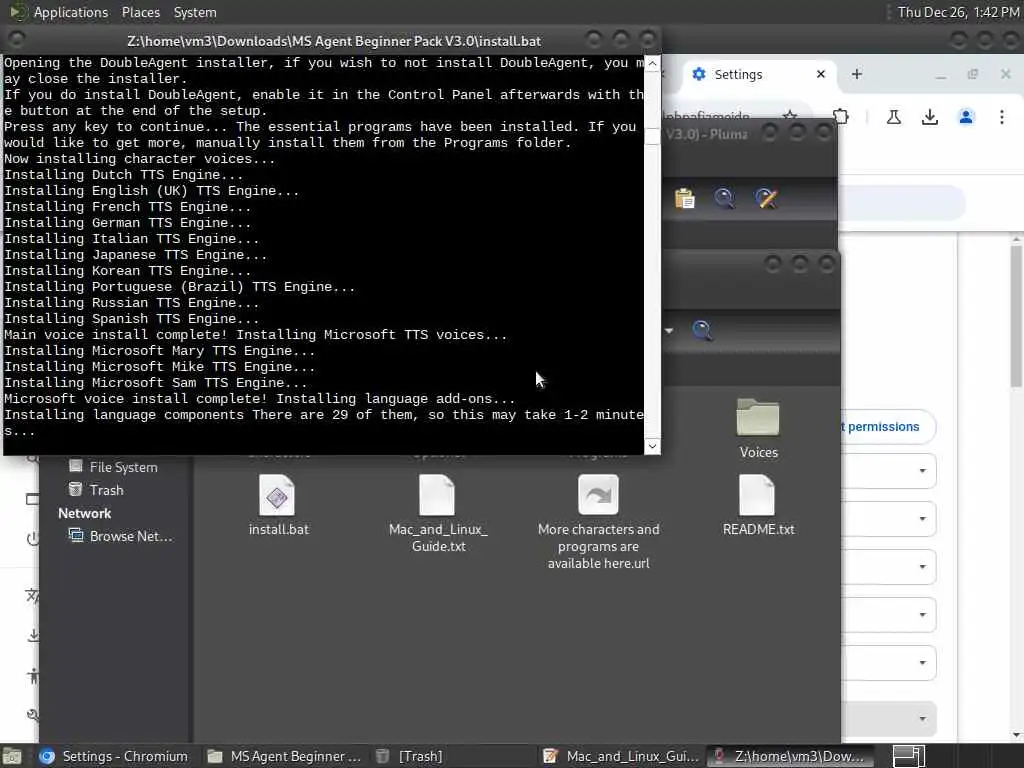Click the Chromium settings page scrollbar thumb

click(x=1016, y=315)
